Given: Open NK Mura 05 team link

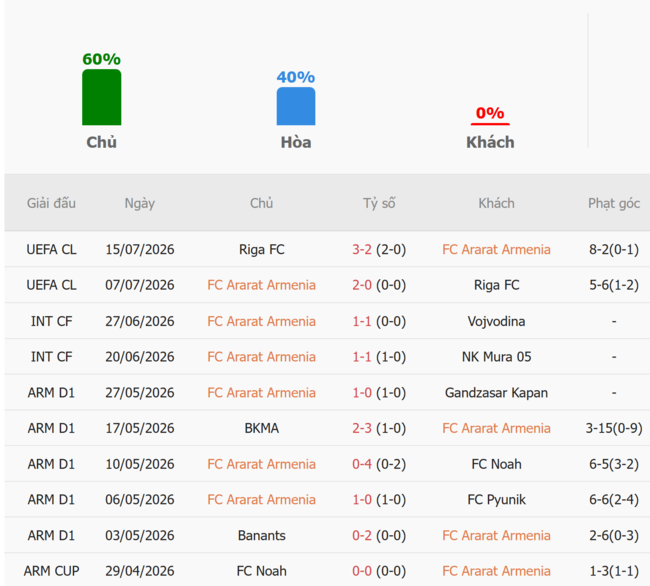Looking at the screenshot, I should pos(496,357).
